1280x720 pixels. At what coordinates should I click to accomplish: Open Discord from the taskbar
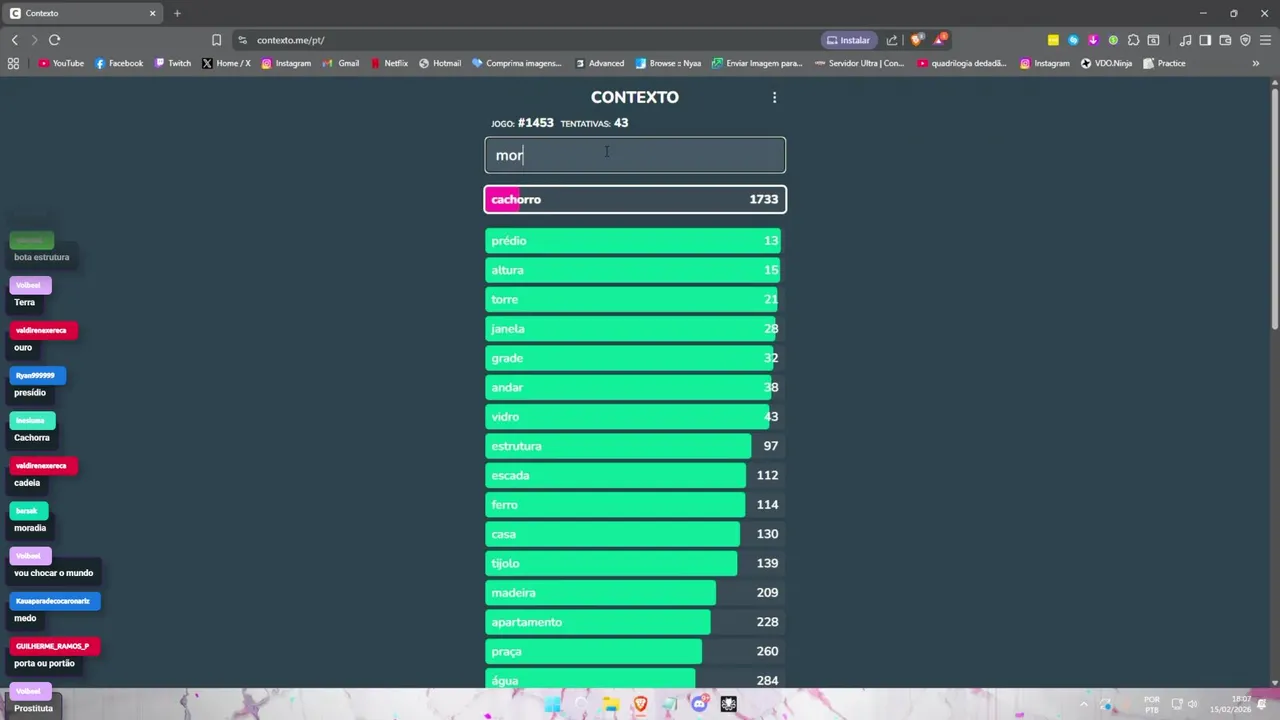pos(699,704)
